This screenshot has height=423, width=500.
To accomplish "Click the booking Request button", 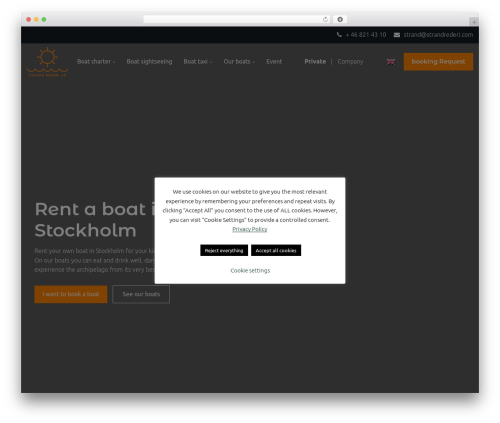I will 438,62.
